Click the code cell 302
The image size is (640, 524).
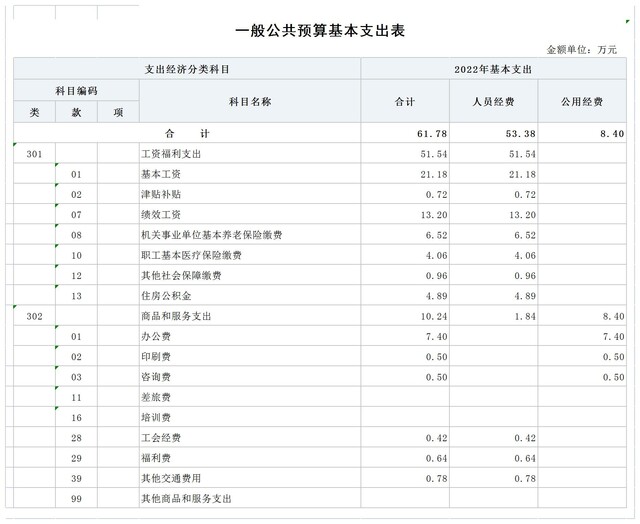click(34, 316)
